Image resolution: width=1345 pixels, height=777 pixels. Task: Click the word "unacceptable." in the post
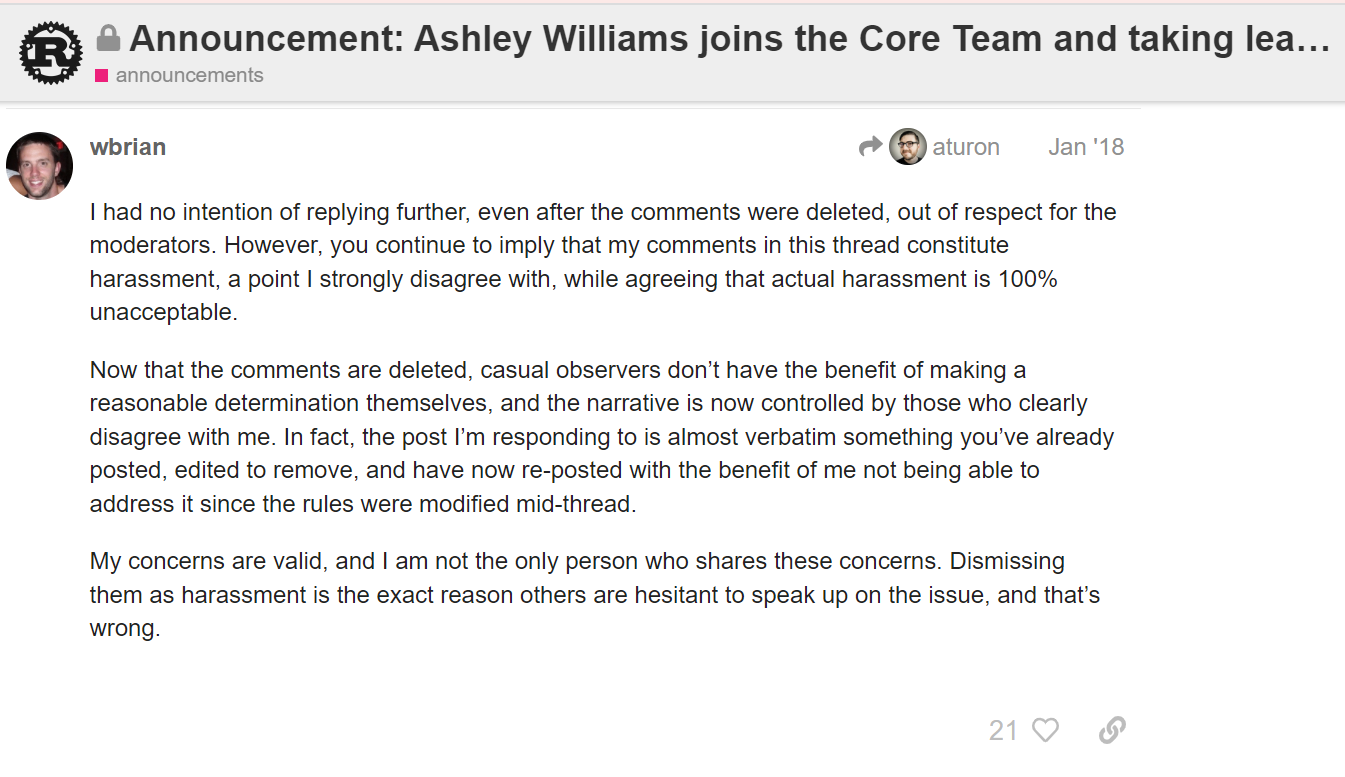pos(164,312)
